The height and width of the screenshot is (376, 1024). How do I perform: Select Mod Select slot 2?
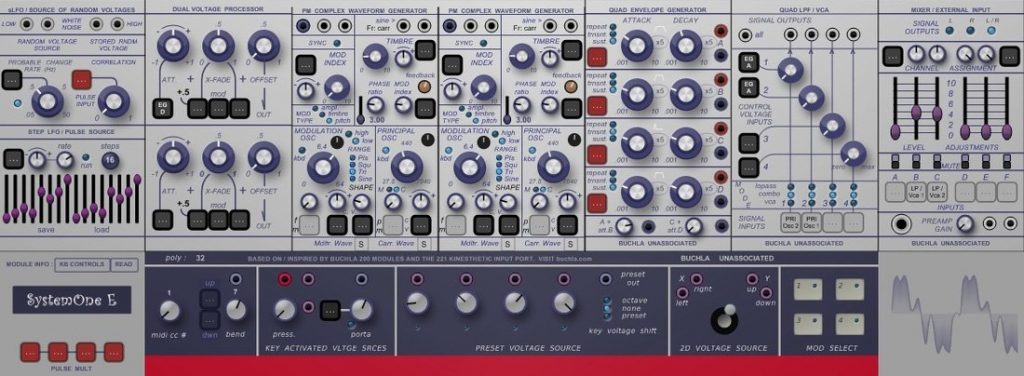coord(850,290)
